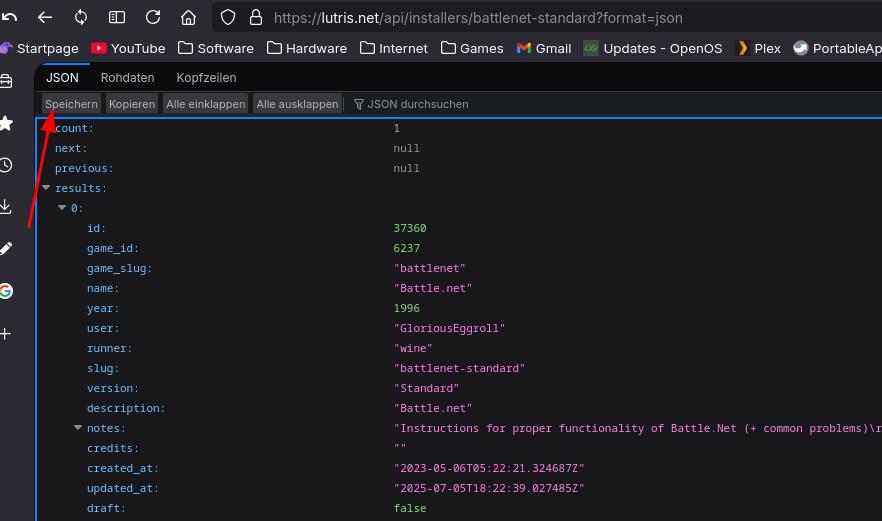882x521 pixels.
Task: Toggle the sidebar panel icon
Action: 117,17
